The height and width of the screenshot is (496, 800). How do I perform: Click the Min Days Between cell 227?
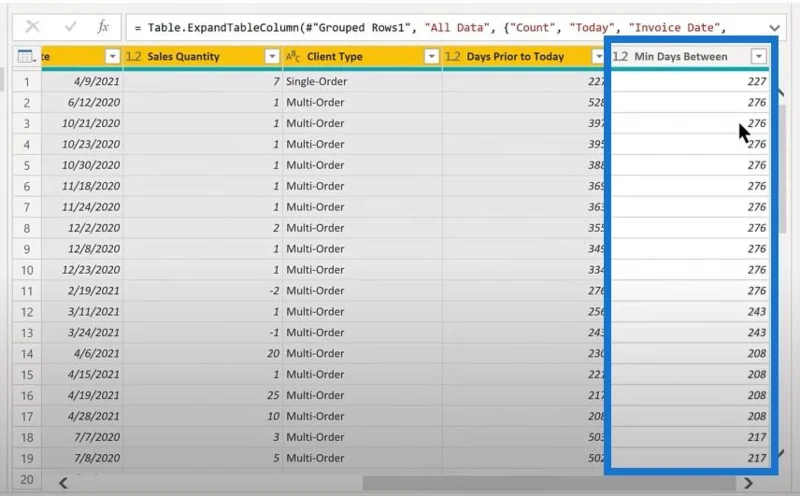(x=690, y=82)
